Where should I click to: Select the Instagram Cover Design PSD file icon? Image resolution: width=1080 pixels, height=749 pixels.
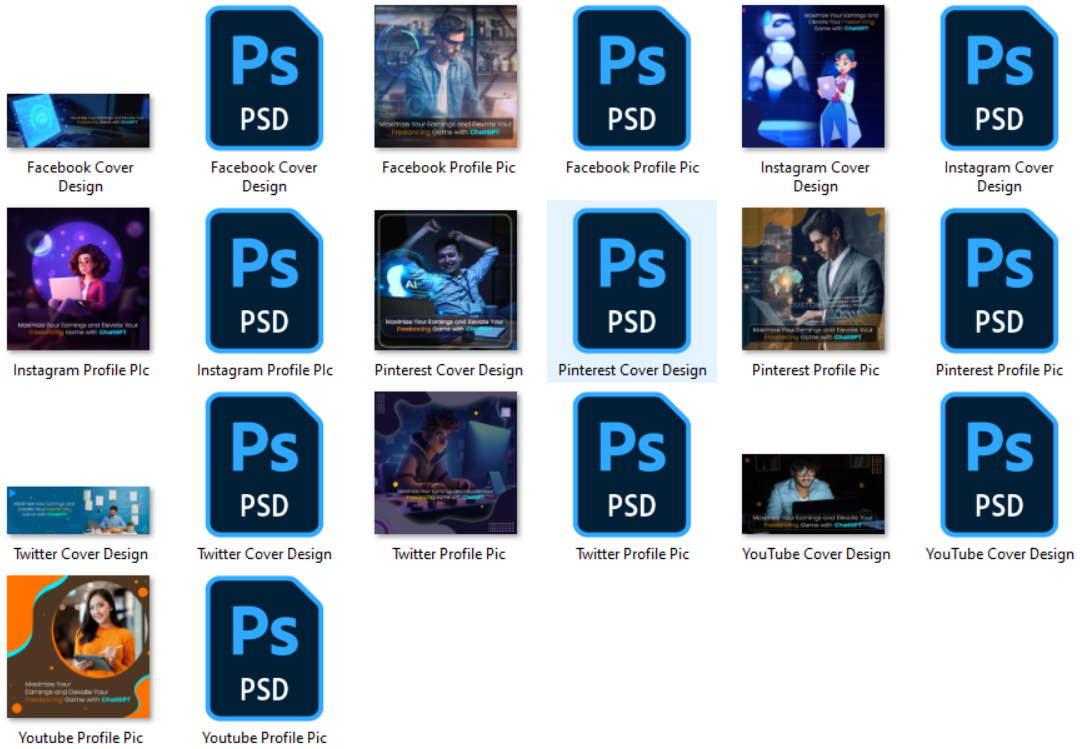pyautogui.click(x=999, y=78)
